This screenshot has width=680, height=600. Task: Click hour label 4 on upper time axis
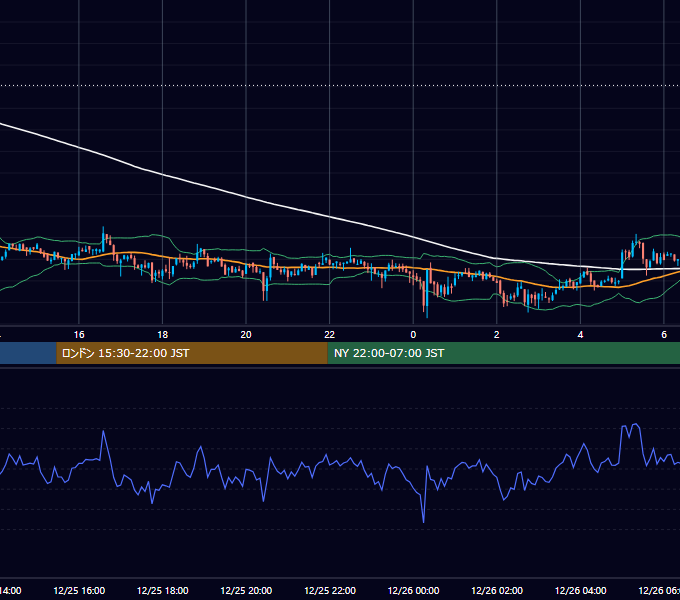click(580, 335)
